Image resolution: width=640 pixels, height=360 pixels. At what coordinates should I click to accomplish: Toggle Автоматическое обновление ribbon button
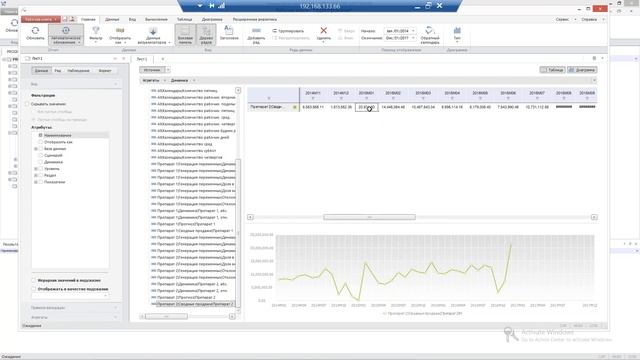pyautogui.click(x=66, y=34)
